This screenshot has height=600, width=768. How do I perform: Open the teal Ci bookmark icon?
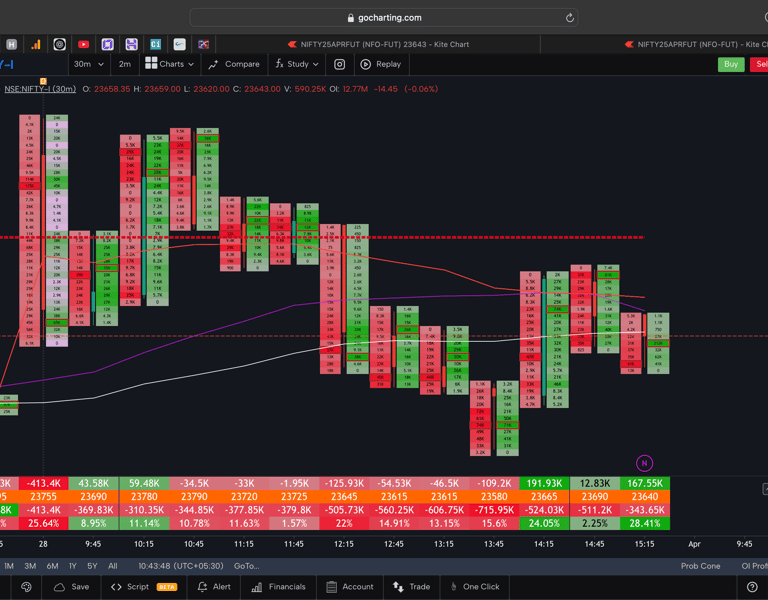155,45
